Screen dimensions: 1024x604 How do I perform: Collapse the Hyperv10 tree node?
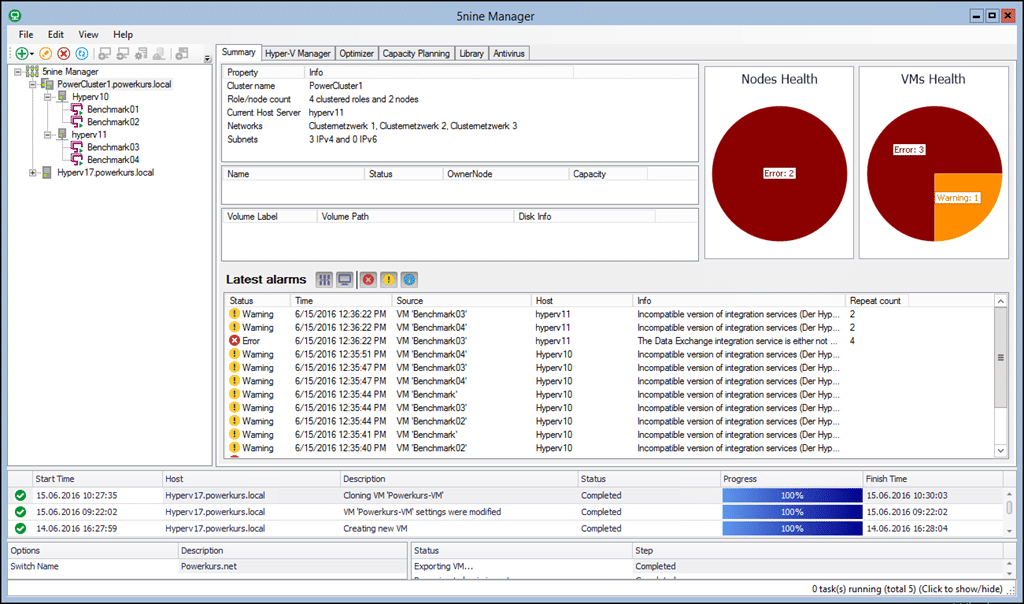coord(48,97)
